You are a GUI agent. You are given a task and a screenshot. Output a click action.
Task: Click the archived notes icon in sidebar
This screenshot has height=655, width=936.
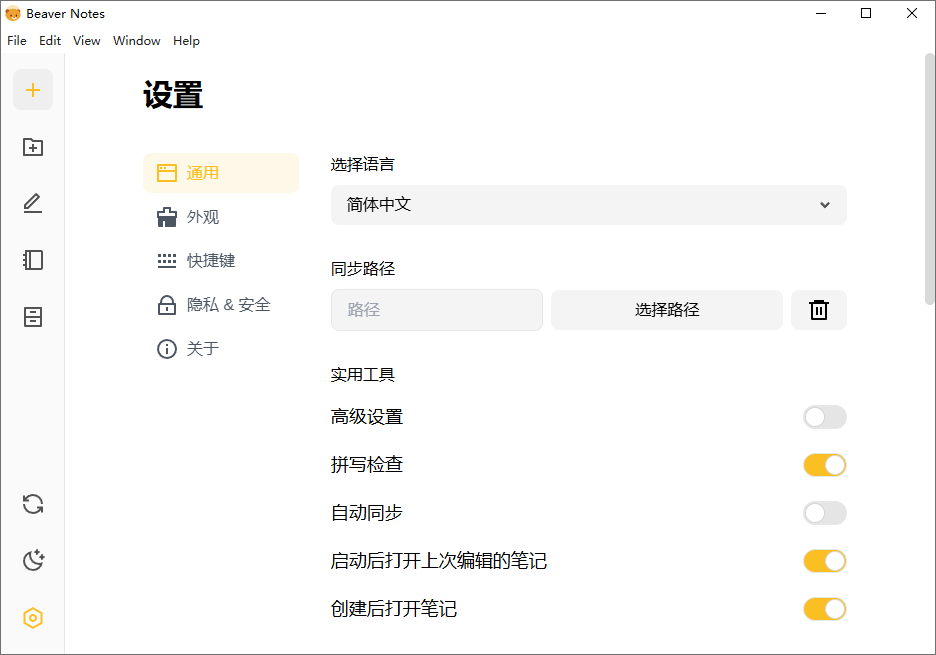33,317
